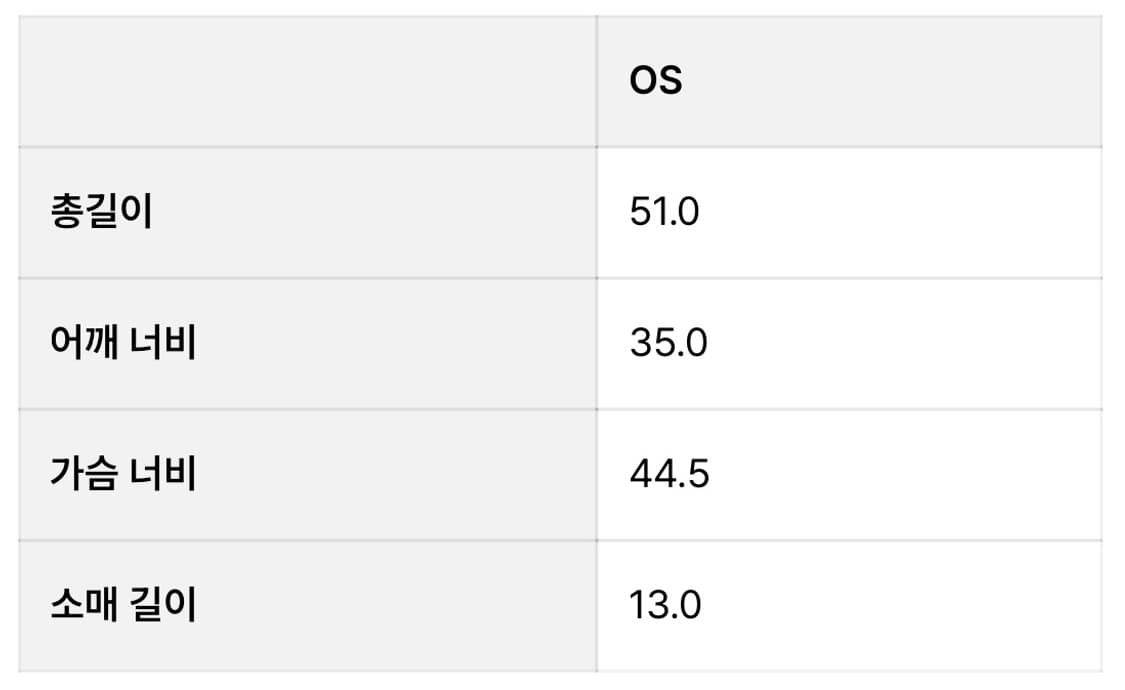
Task: Select the 가슴 너비 row label
Action: coord(123,474)
